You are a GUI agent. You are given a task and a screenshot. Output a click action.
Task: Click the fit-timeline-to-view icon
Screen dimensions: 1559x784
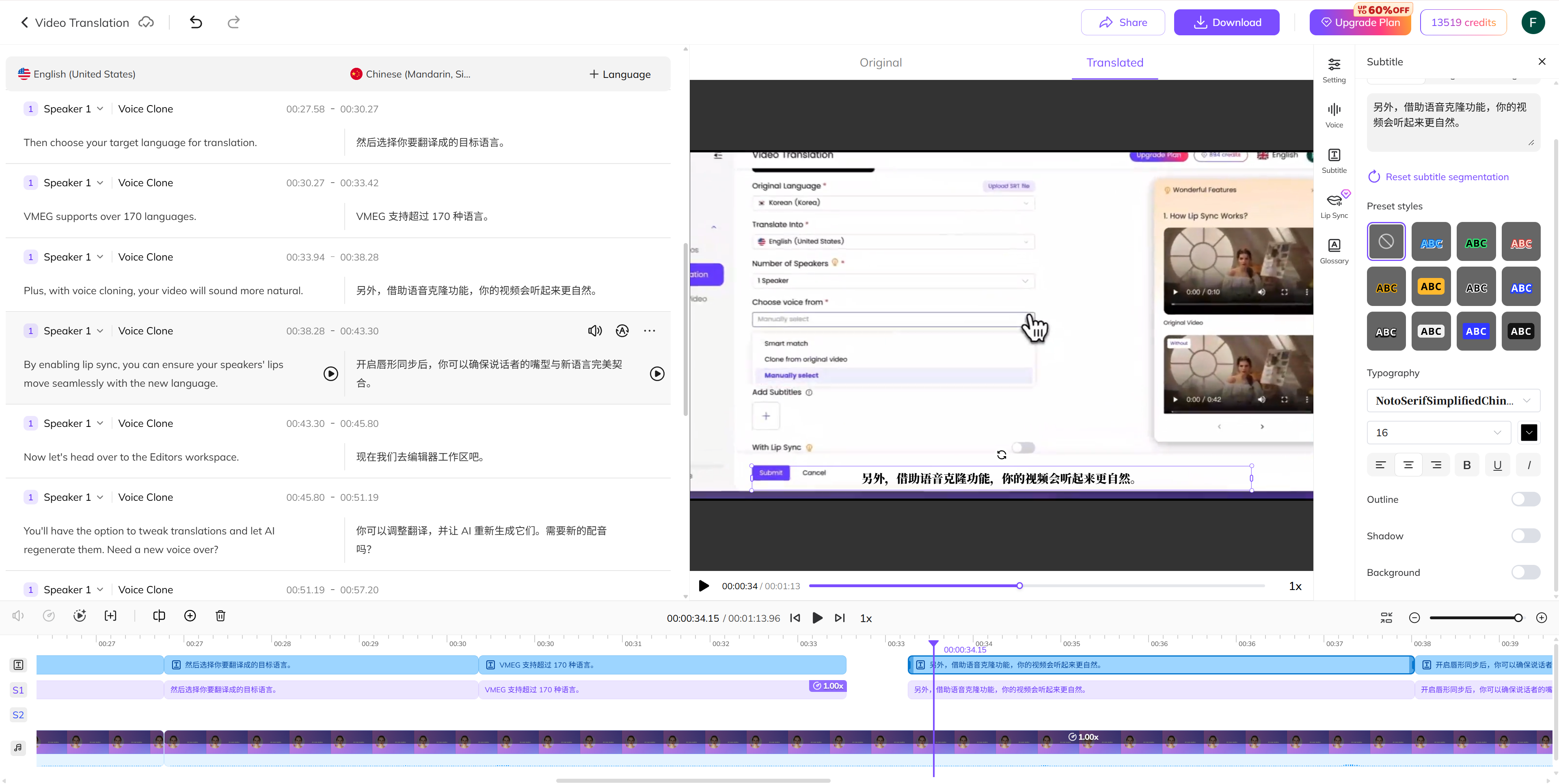[1386, 617]
